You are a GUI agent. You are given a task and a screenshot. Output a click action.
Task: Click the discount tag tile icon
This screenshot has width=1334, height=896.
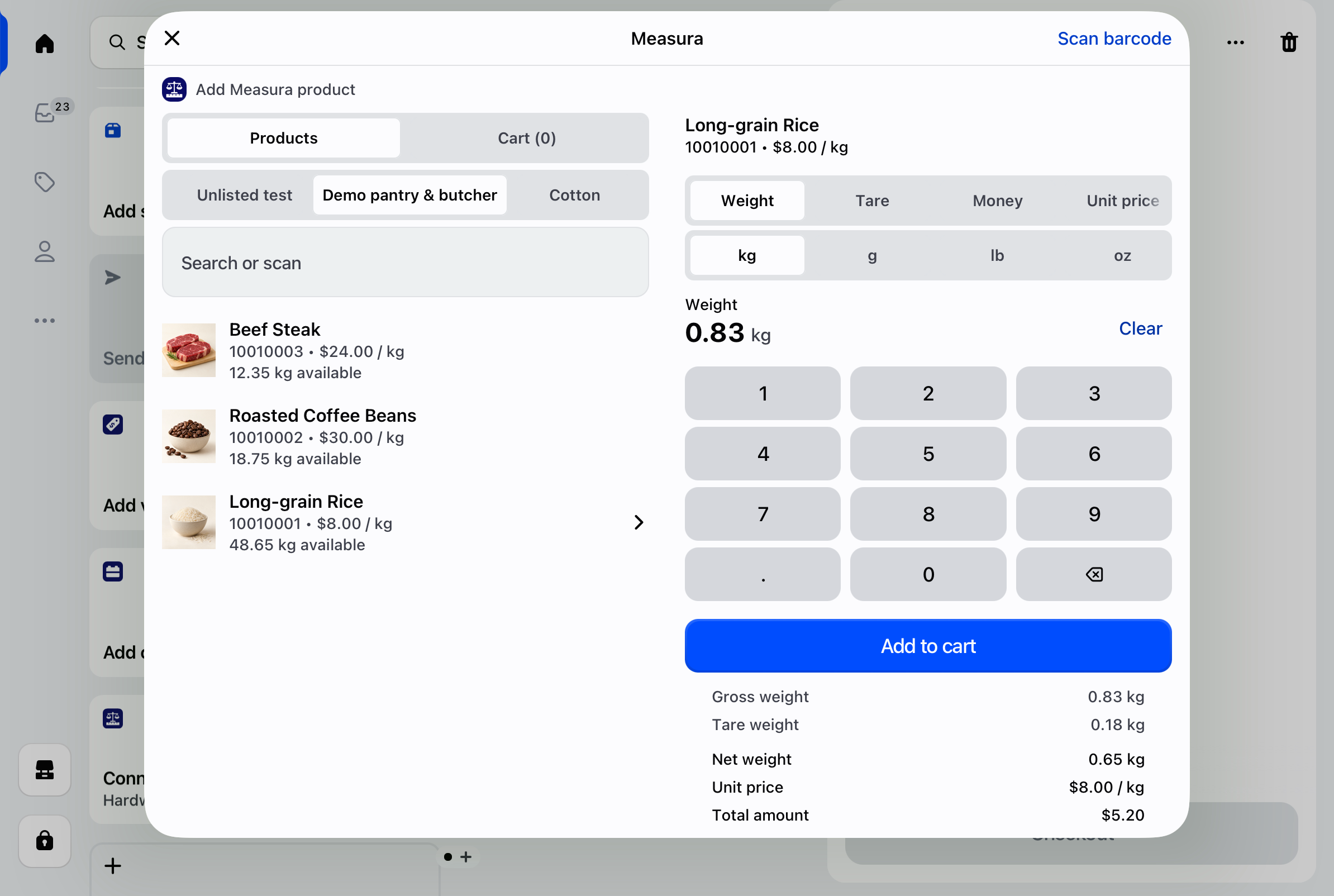pos(113,425)
